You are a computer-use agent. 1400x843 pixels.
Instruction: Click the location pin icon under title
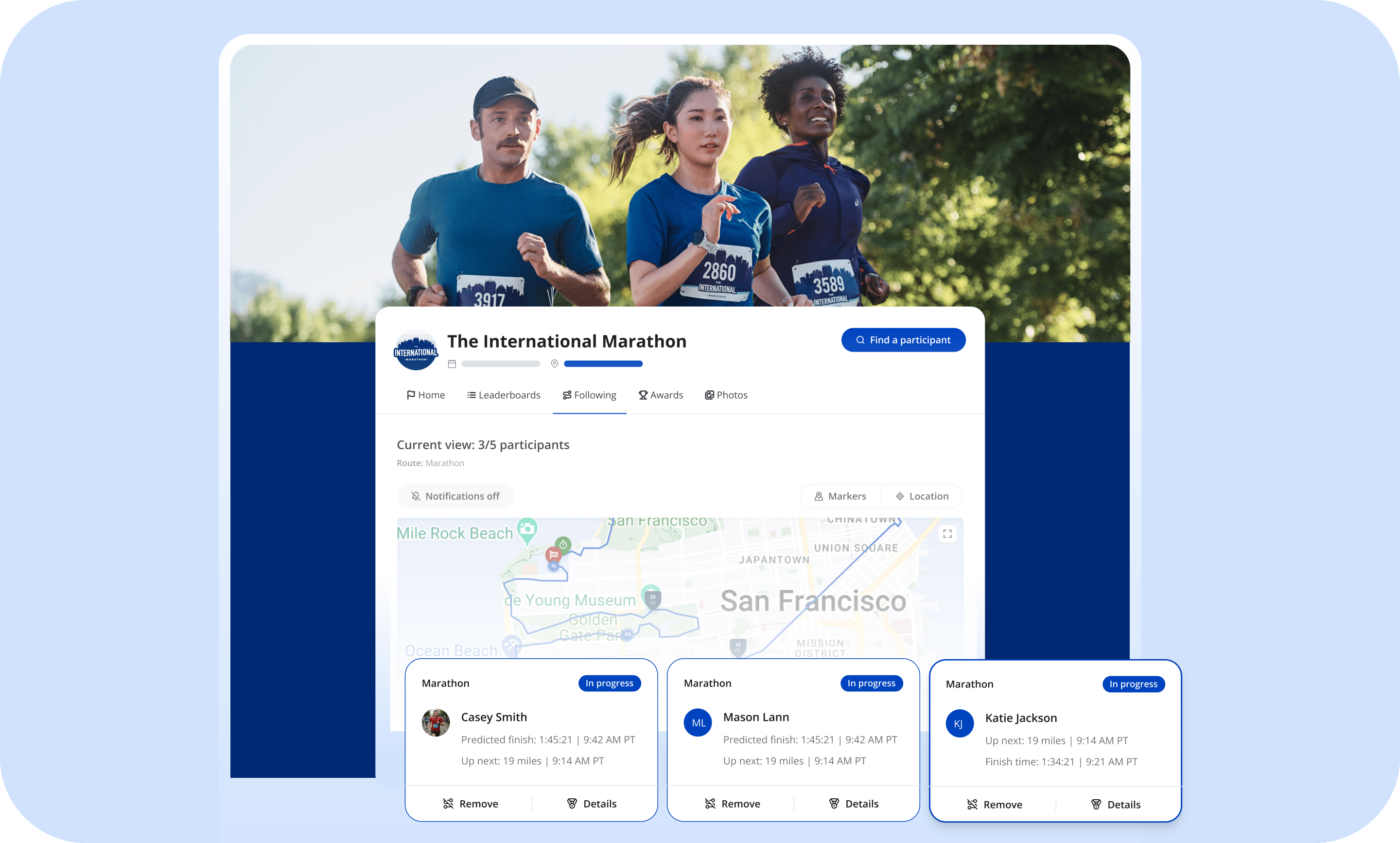pyautogui.click(x=554, y=364)
